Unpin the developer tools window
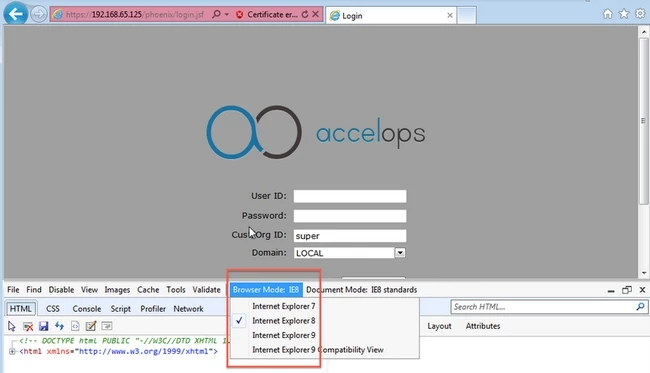 626,290
